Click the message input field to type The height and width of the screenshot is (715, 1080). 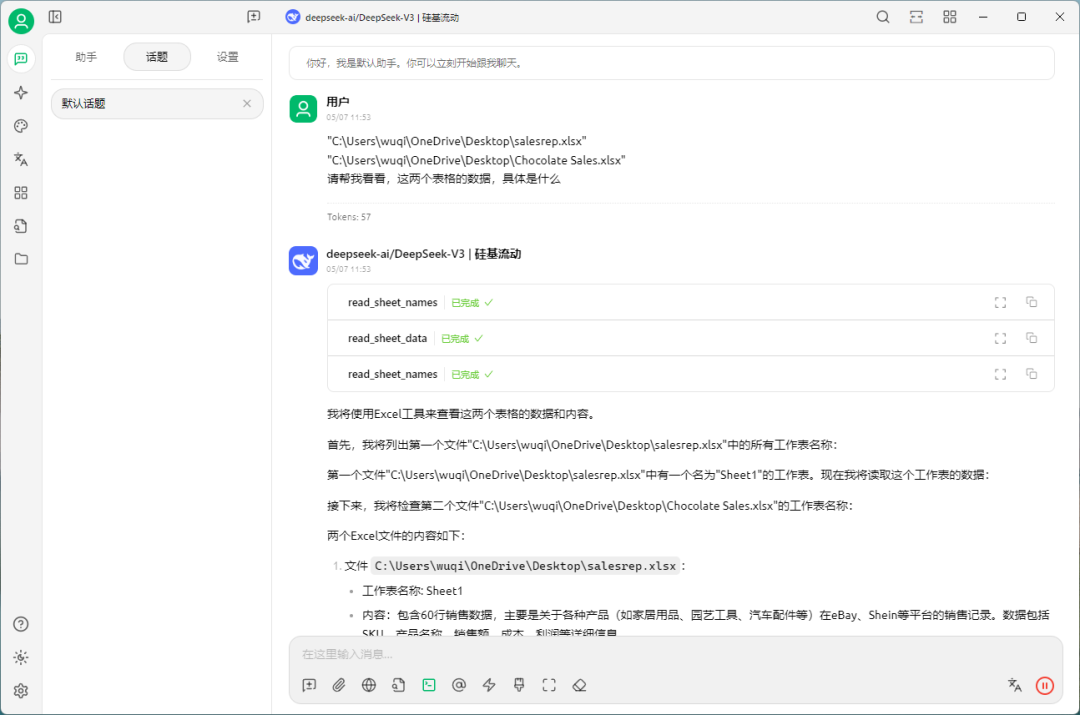coord(600,653)
